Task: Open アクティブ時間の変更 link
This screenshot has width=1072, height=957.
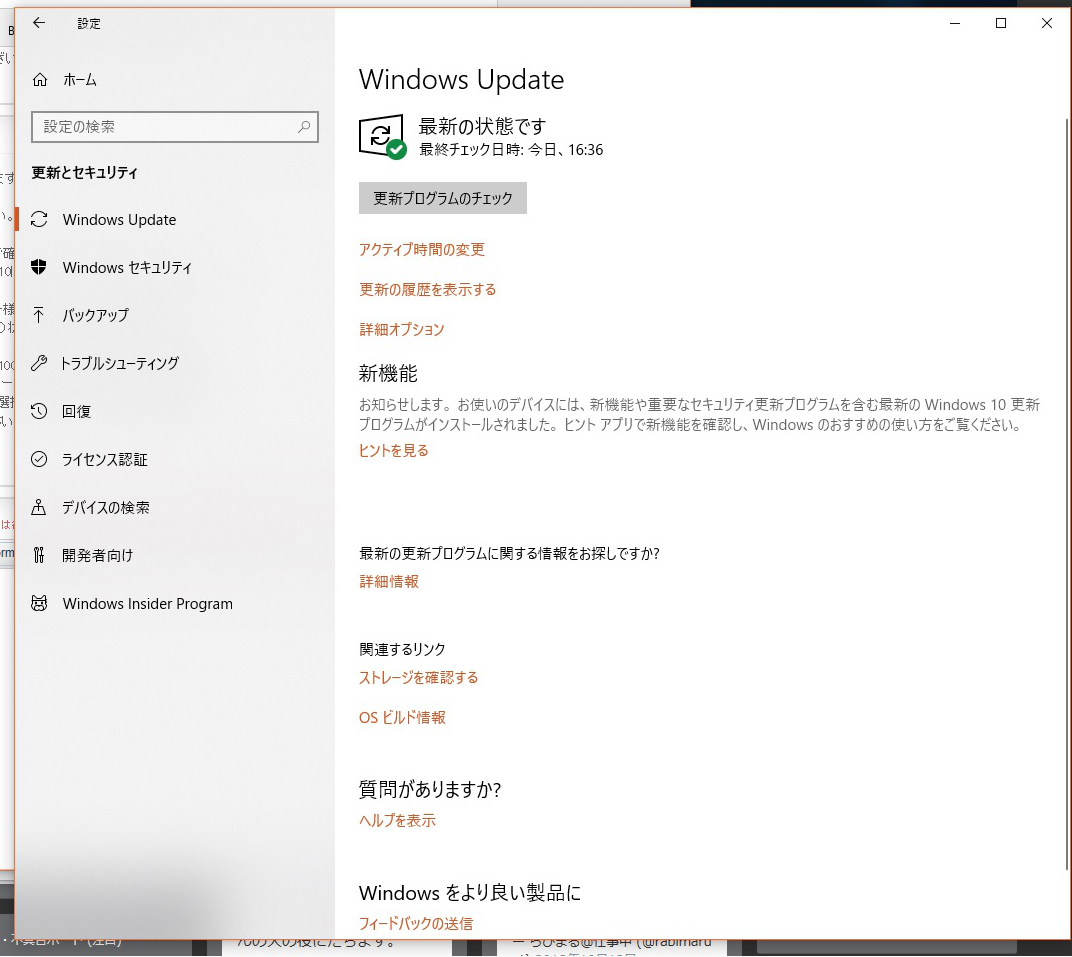Action: pos(422,250)
